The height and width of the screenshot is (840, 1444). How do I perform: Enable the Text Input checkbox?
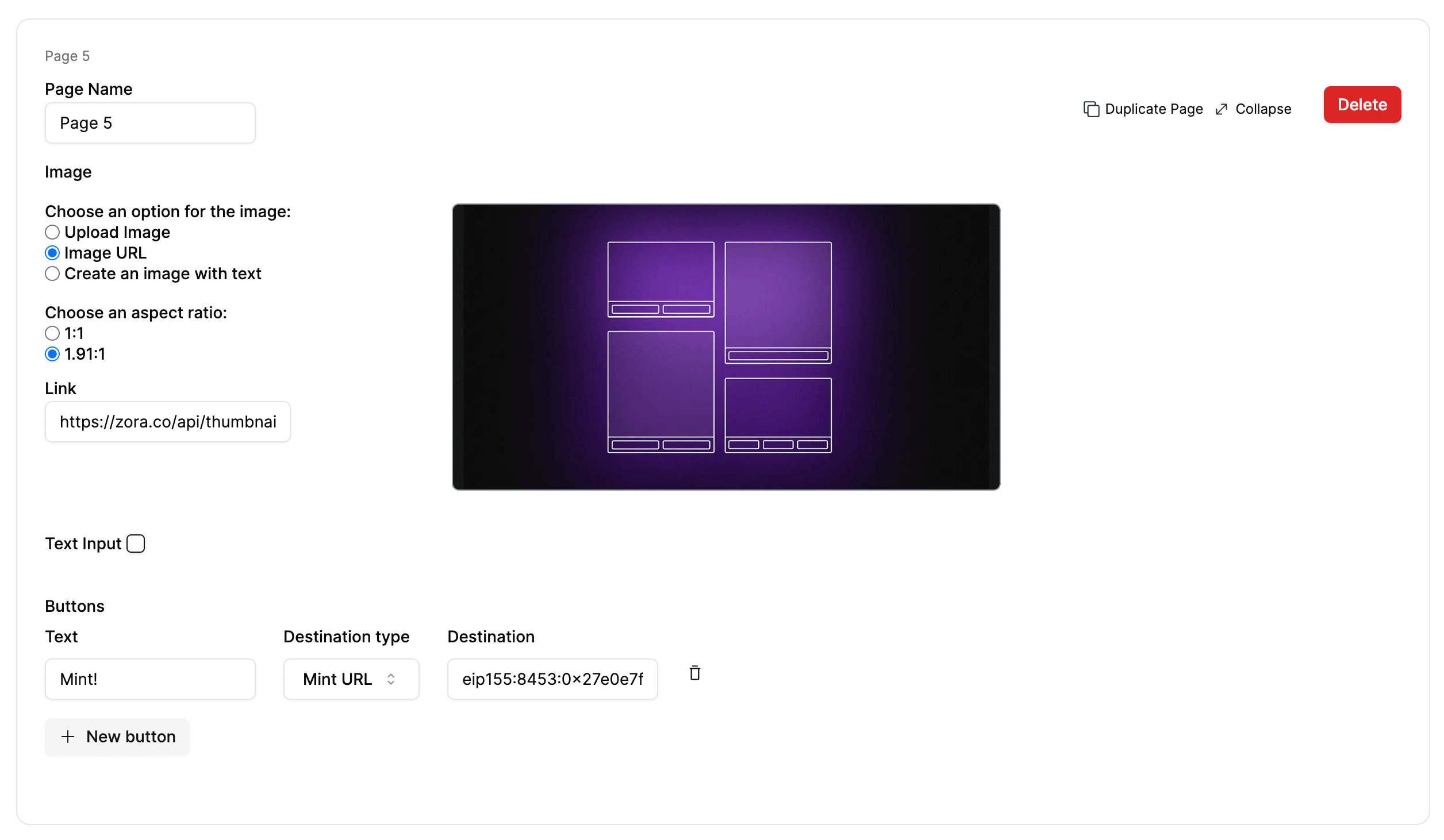coord(136,544)
